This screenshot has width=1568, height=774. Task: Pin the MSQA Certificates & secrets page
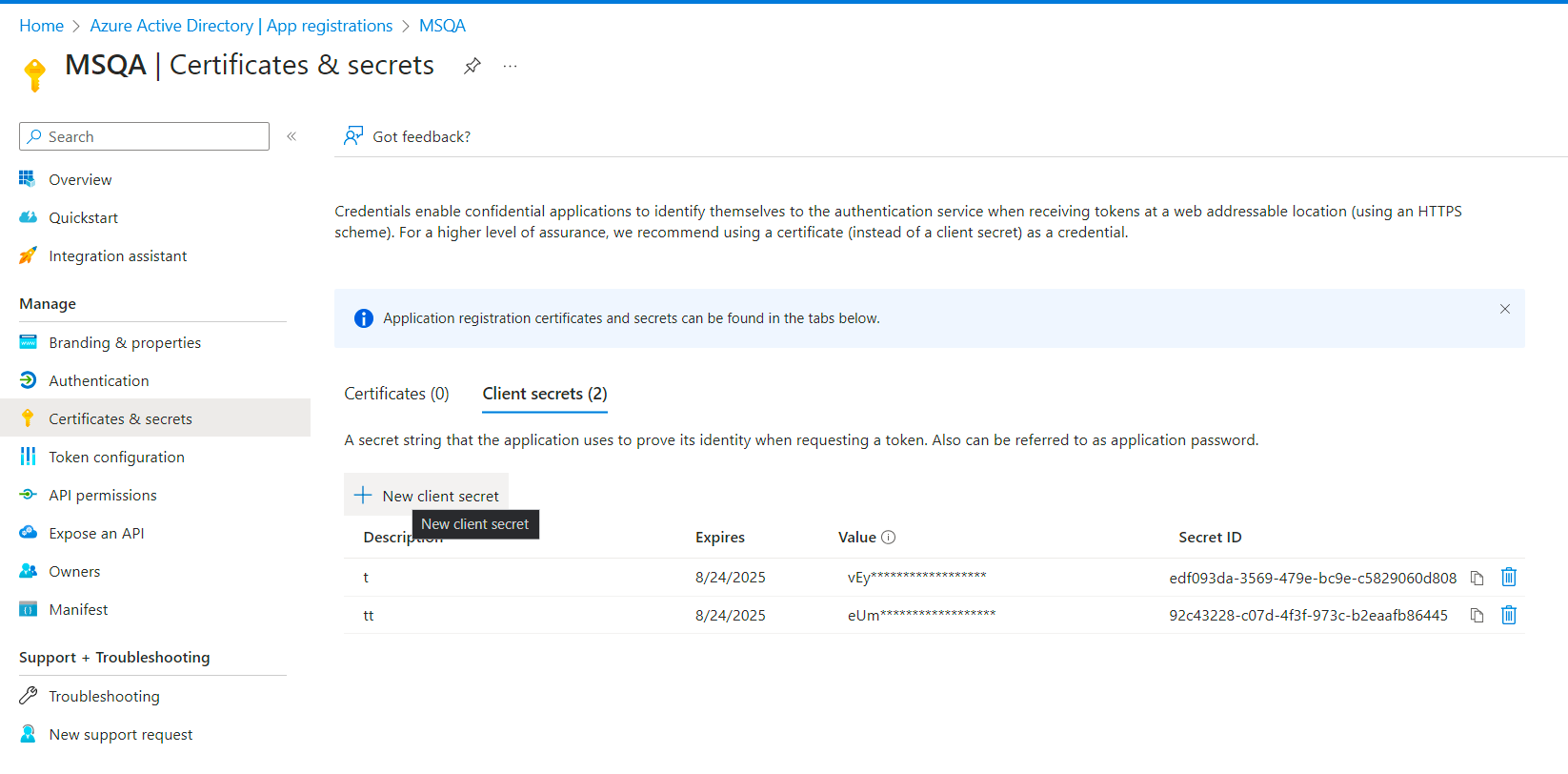(472, 66)
